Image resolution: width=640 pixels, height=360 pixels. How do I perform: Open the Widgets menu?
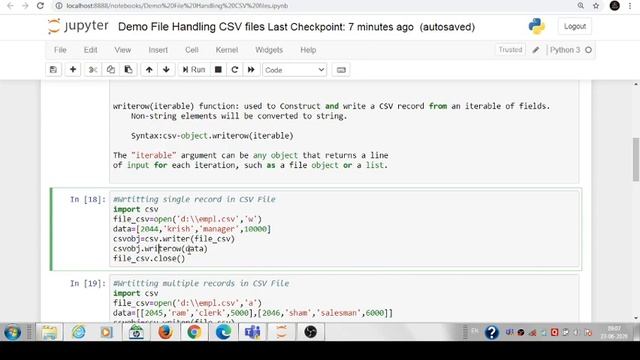(x=269, y=50)
